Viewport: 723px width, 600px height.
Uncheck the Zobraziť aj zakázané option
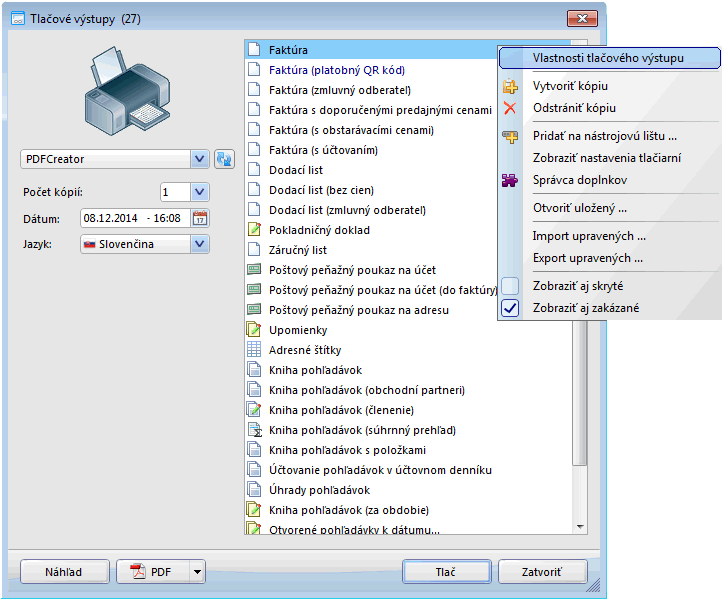point(510,308)
